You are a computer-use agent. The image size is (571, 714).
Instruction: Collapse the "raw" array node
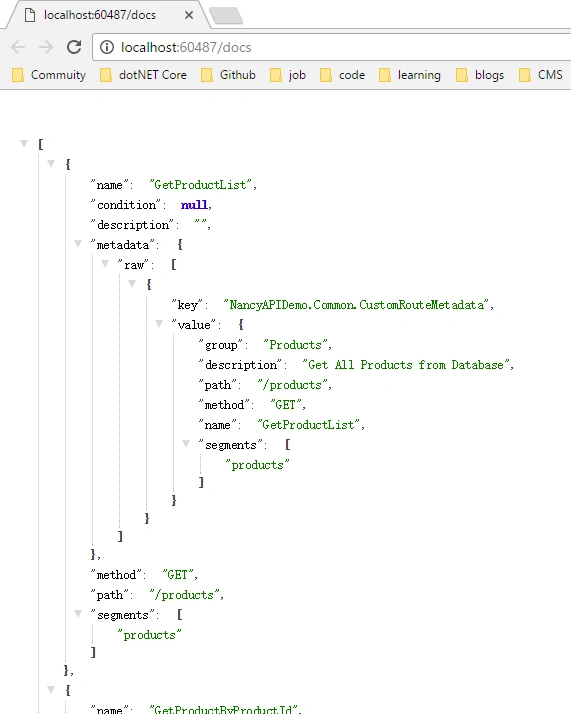coord(105,264)
